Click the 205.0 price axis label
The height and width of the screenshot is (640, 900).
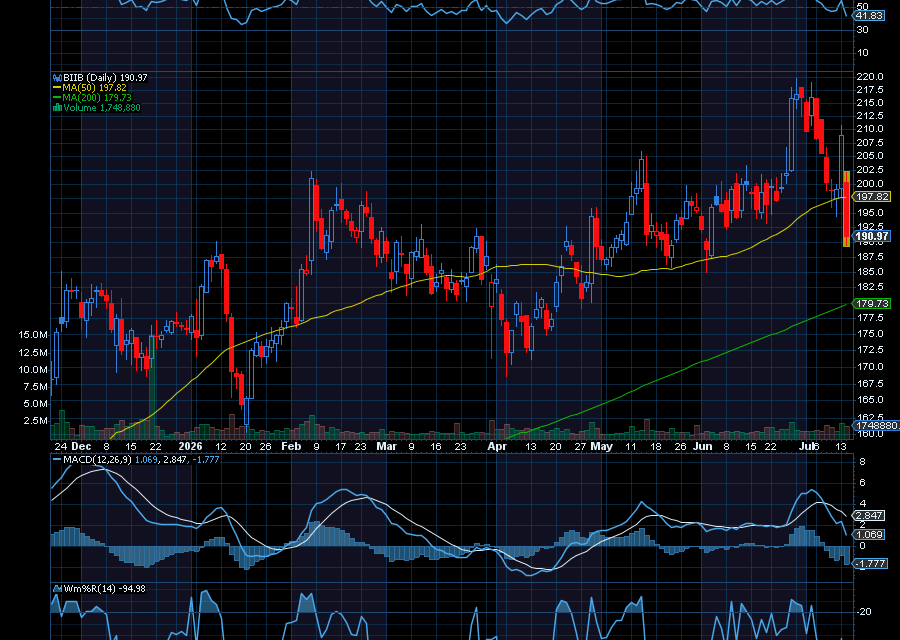[870, 156]
